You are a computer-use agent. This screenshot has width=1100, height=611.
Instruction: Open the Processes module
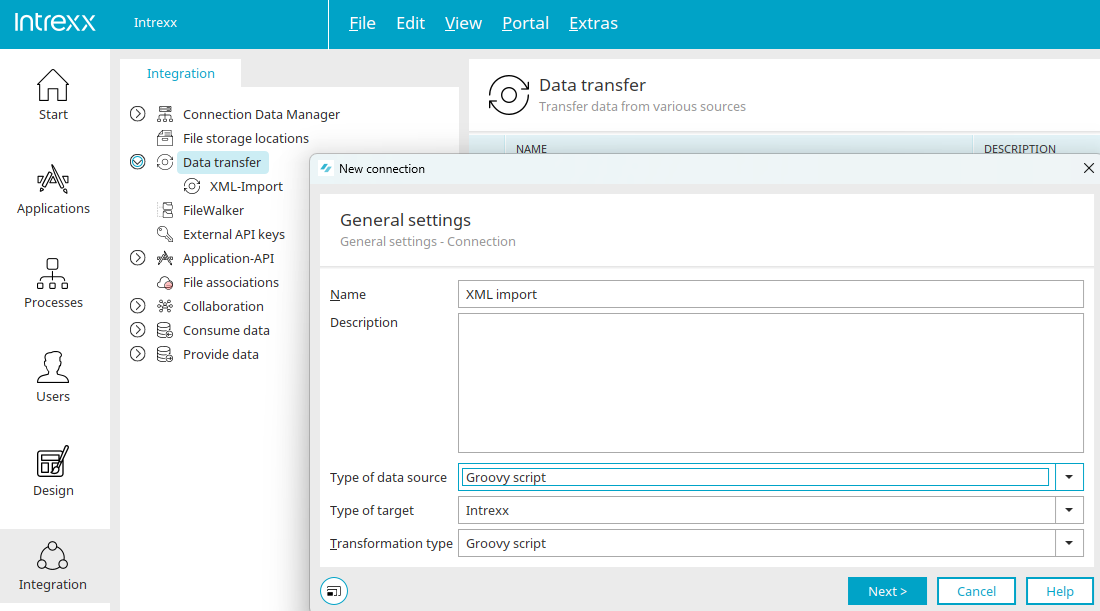coord(53,283)
